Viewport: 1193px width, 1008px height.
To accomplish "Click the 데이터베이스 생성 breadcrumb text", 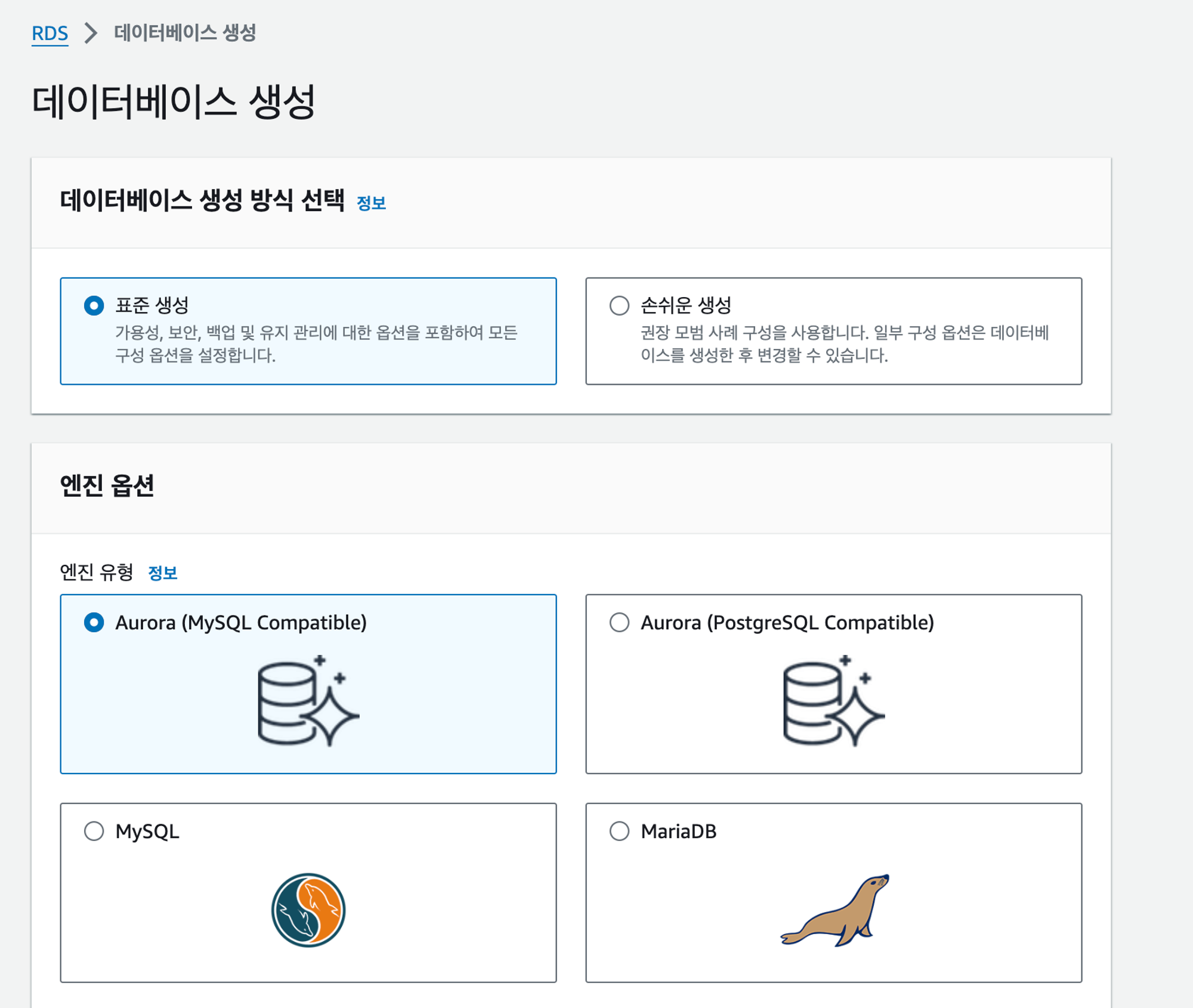I will click(x=185, y=33).
